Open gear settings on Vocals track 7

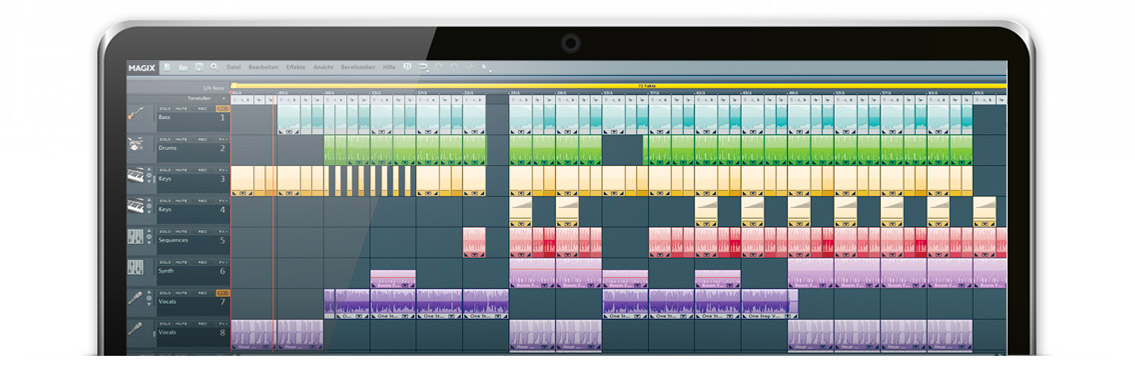click(149, 298)
